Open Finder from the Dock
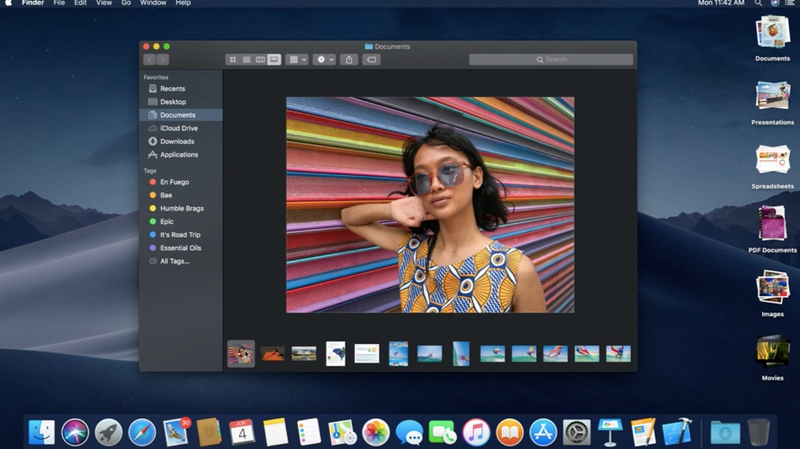 [42, 432]
